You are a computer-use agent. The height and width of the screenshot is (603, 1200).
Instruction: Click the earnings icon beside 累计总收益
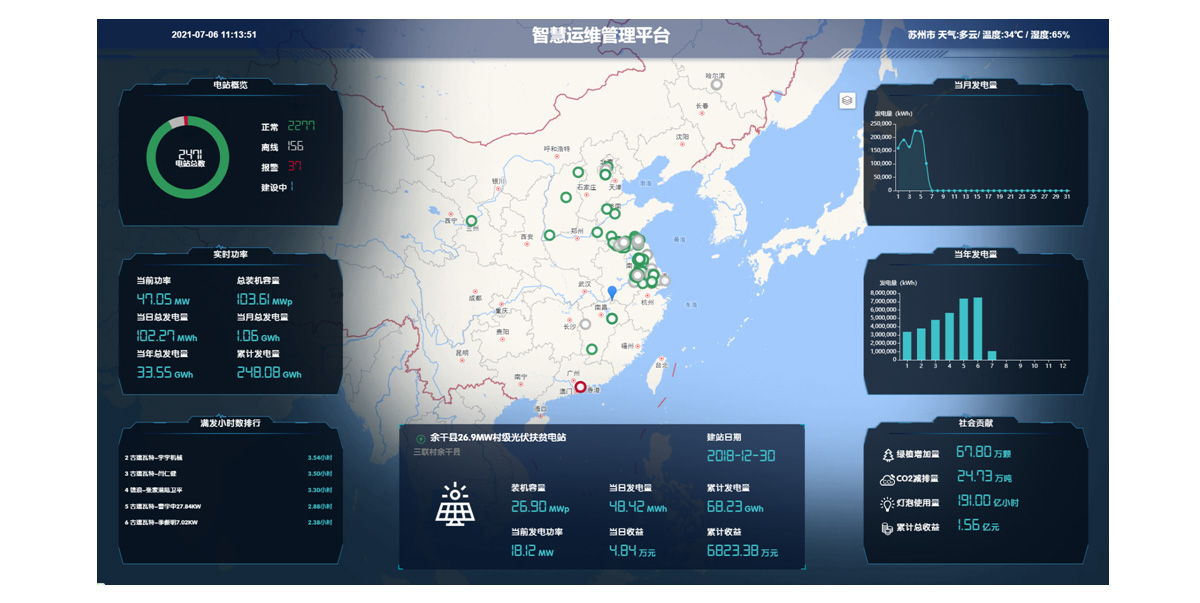(x=887, y=527)
